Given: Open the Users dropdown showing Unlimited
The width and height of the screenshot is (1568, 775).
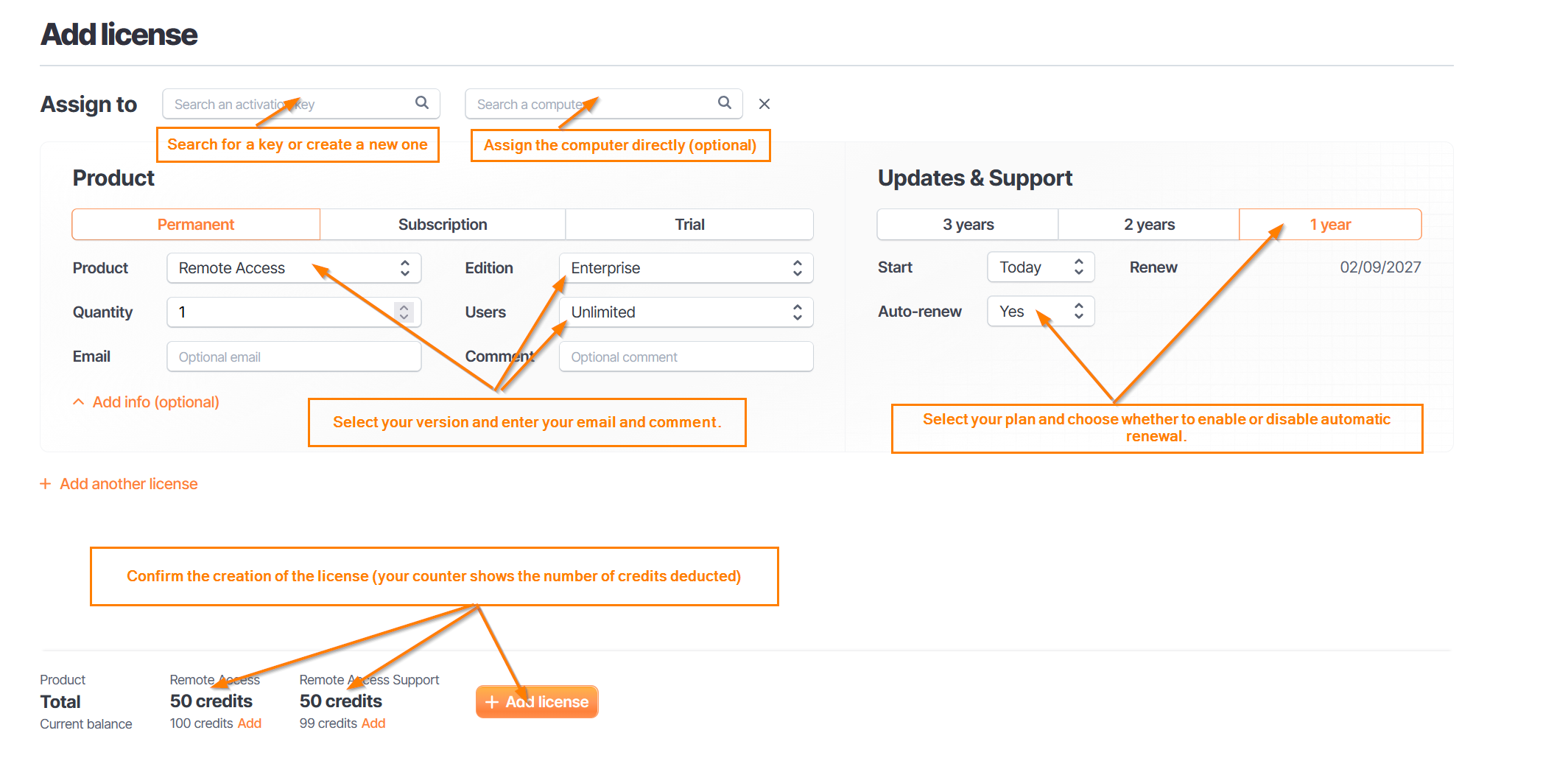Looking at the screenshot, I should pos(686,312).
